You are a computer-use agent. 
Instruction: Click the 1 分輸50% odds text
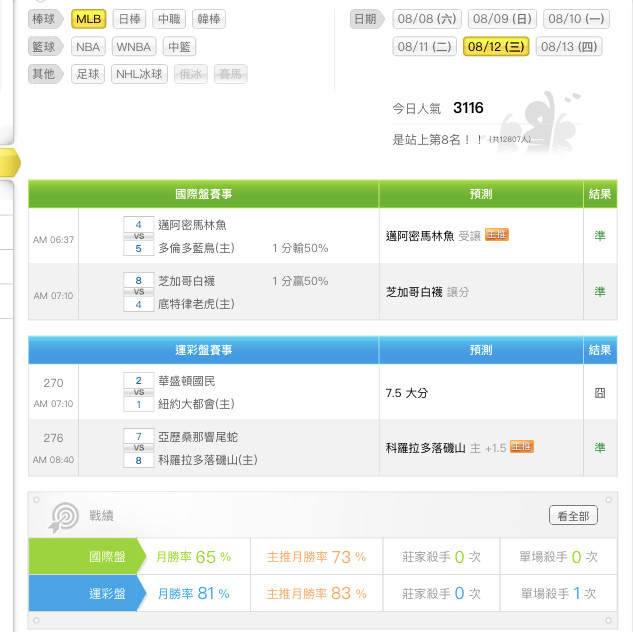pos(300,248)
